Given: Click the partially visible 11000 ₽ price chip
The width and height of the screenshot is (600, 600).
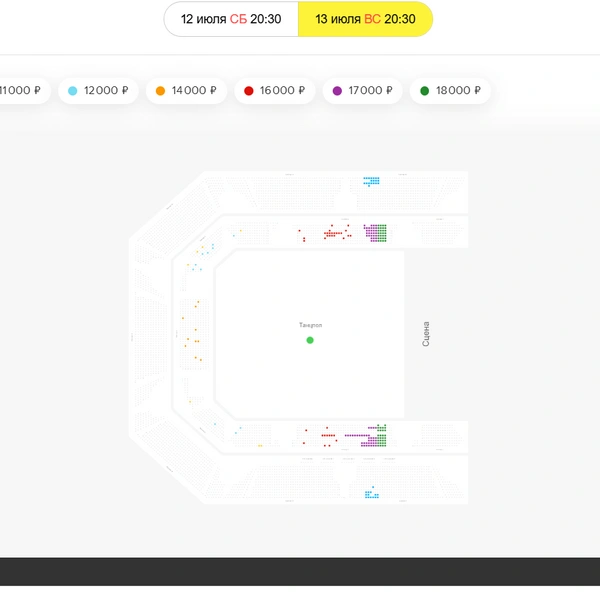Looking at the screenshot, I should tap(21, 91).
